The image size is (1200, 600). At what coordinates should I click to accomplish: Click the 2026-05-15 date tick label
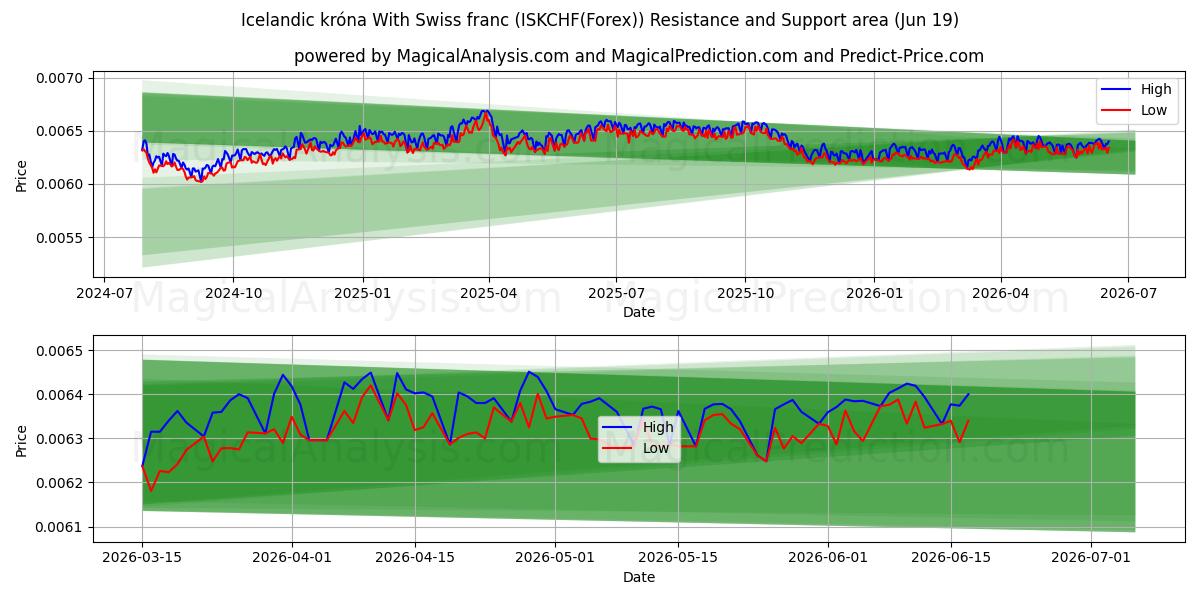[679, 558]
